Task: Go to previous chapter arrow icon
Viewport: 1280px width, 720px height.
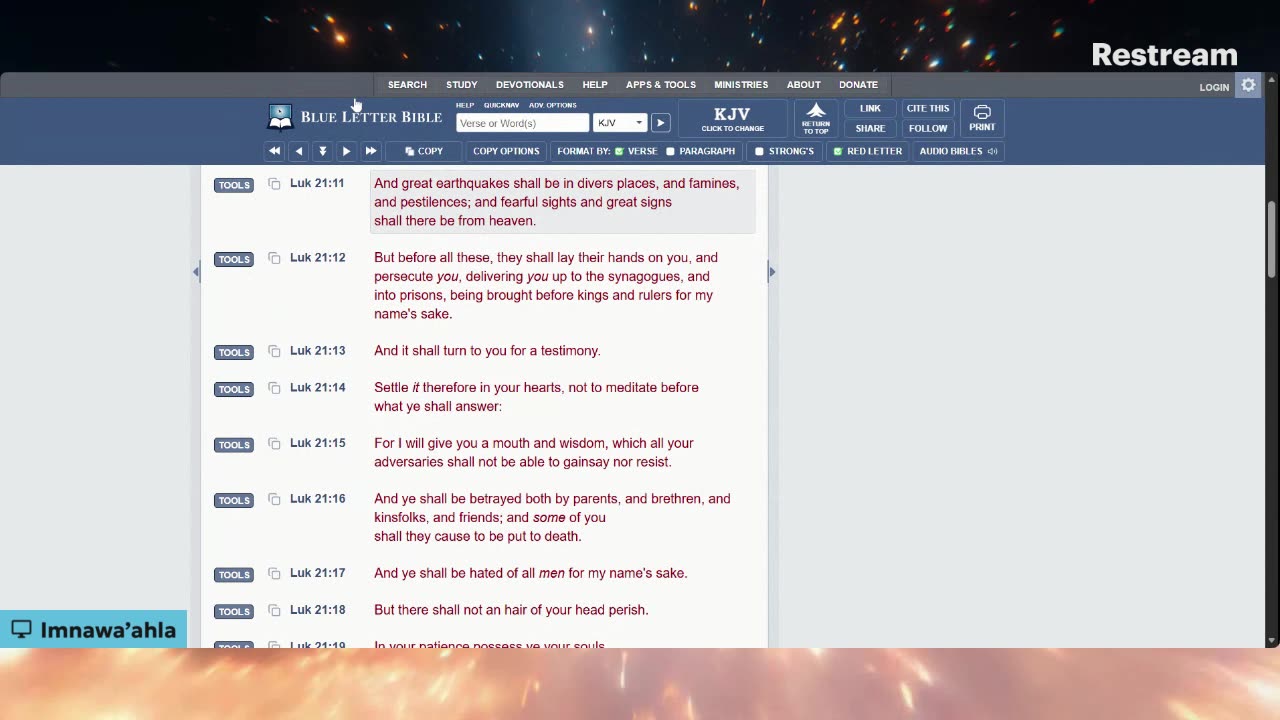Action: (x=298, y=151)
